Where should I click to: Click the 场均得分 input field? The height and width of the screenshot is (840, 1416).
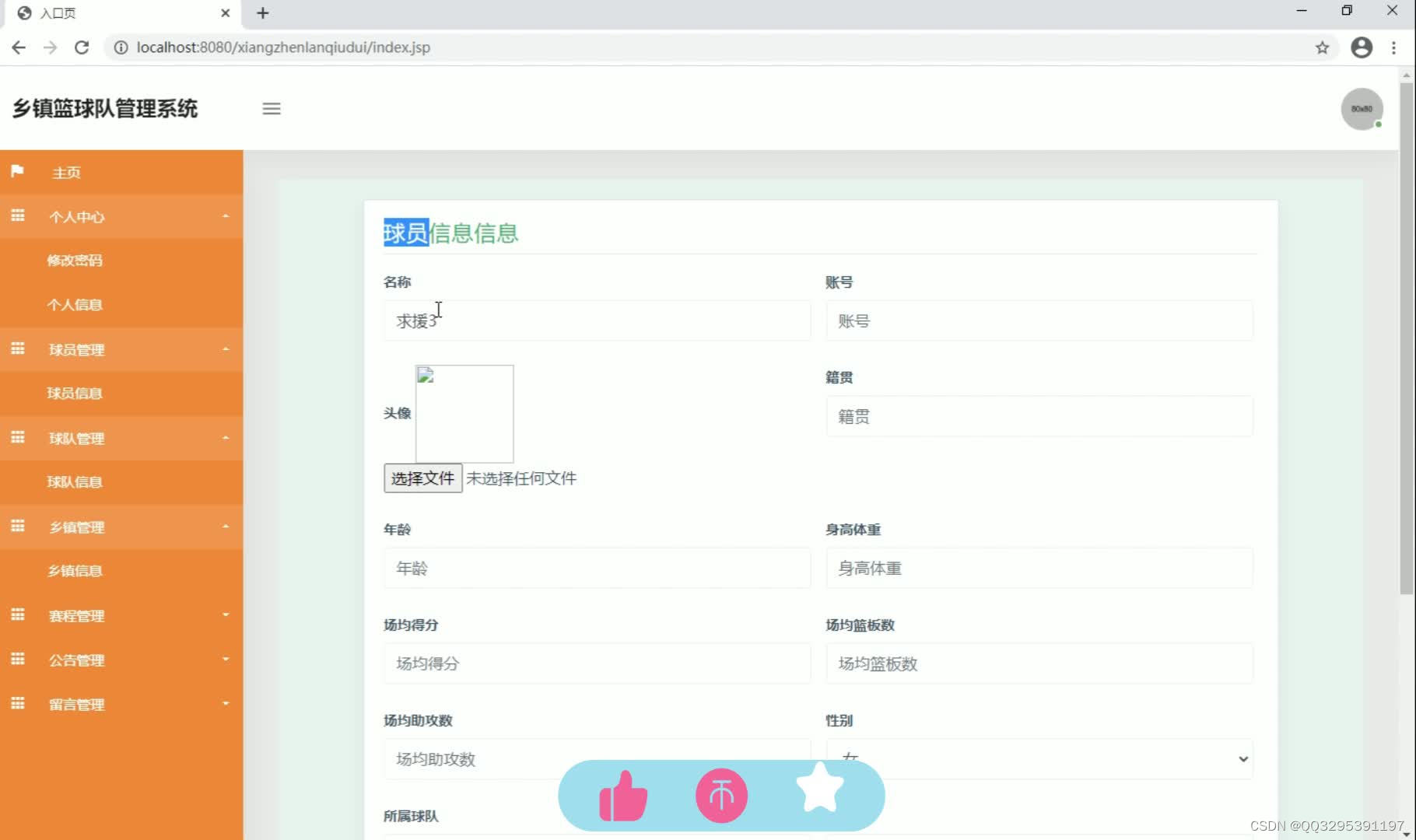click(597, 663)
